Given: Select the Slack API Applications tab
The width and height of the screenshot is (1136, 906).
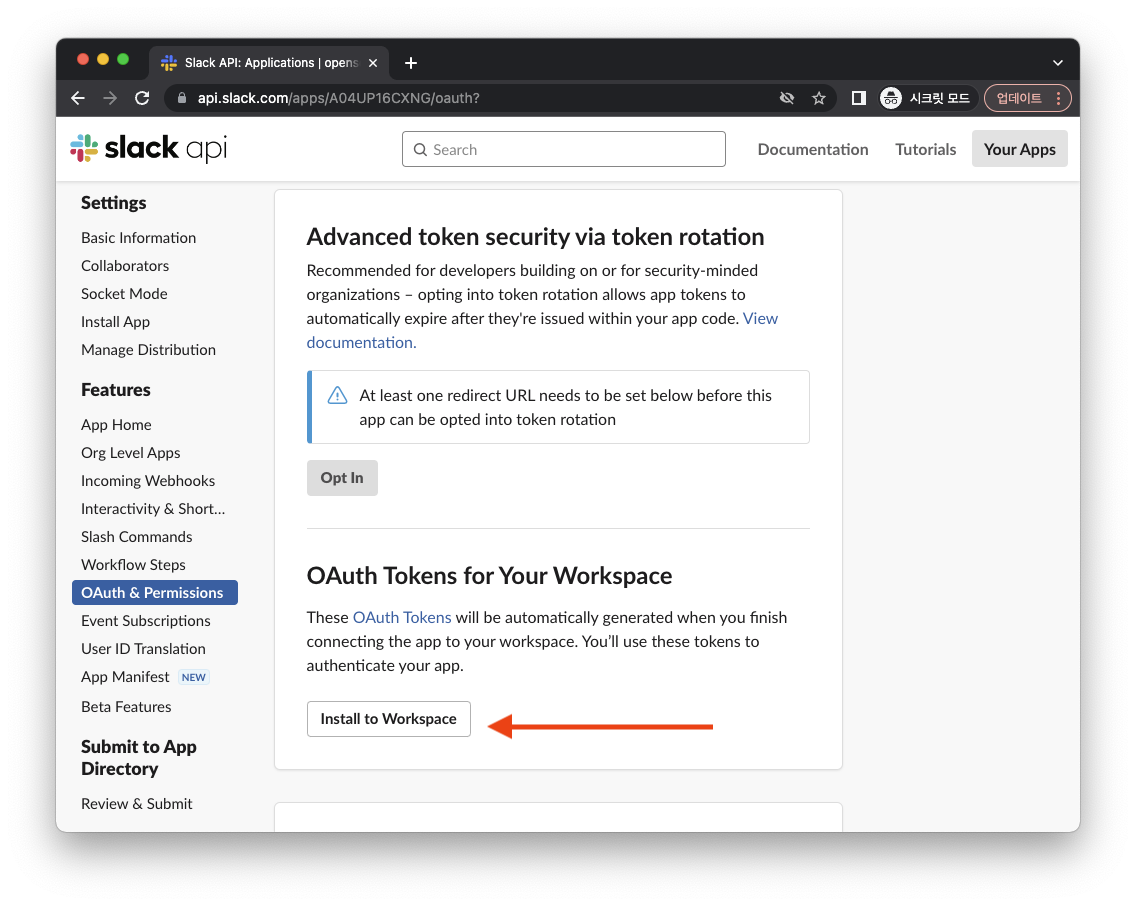Looking at the screenshot, I should [270, 63].
